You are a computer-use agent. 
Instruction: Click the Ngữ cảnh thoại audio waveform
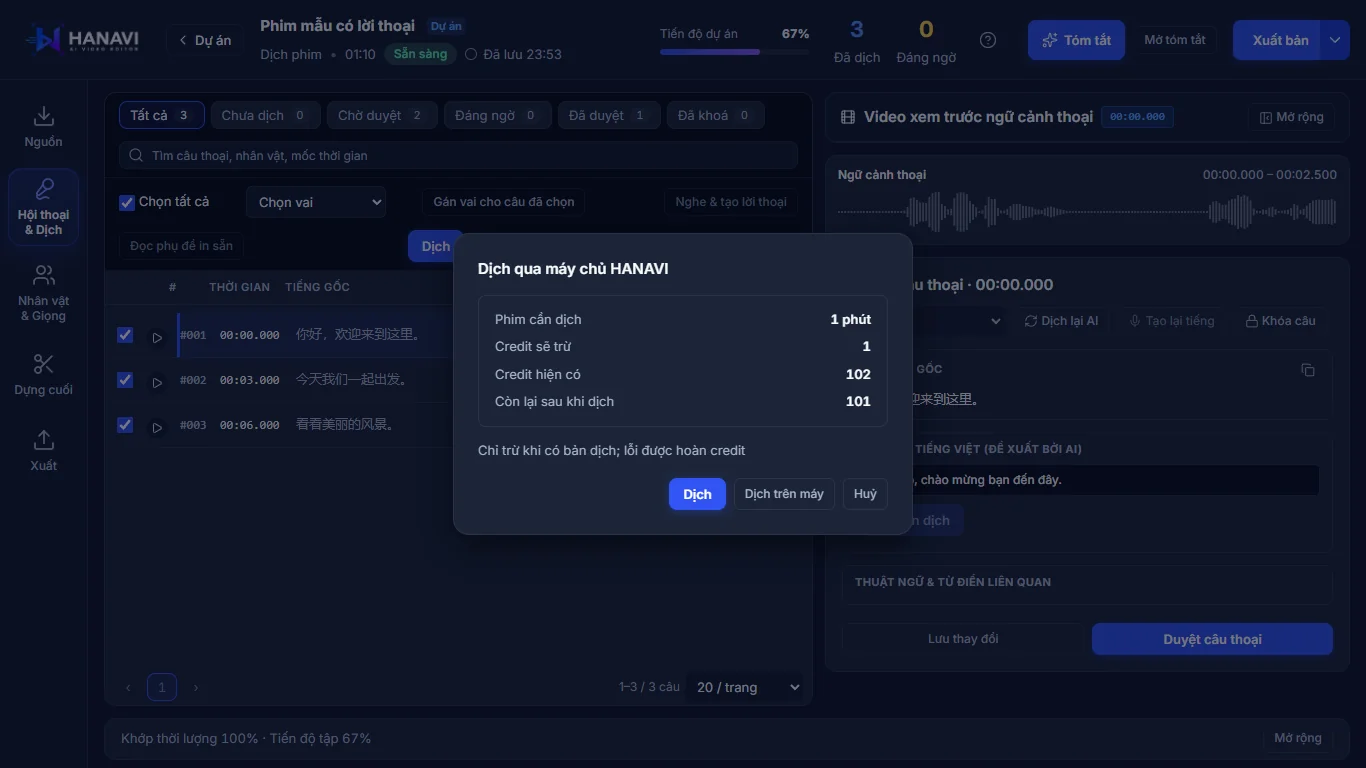coord(1087,212)
